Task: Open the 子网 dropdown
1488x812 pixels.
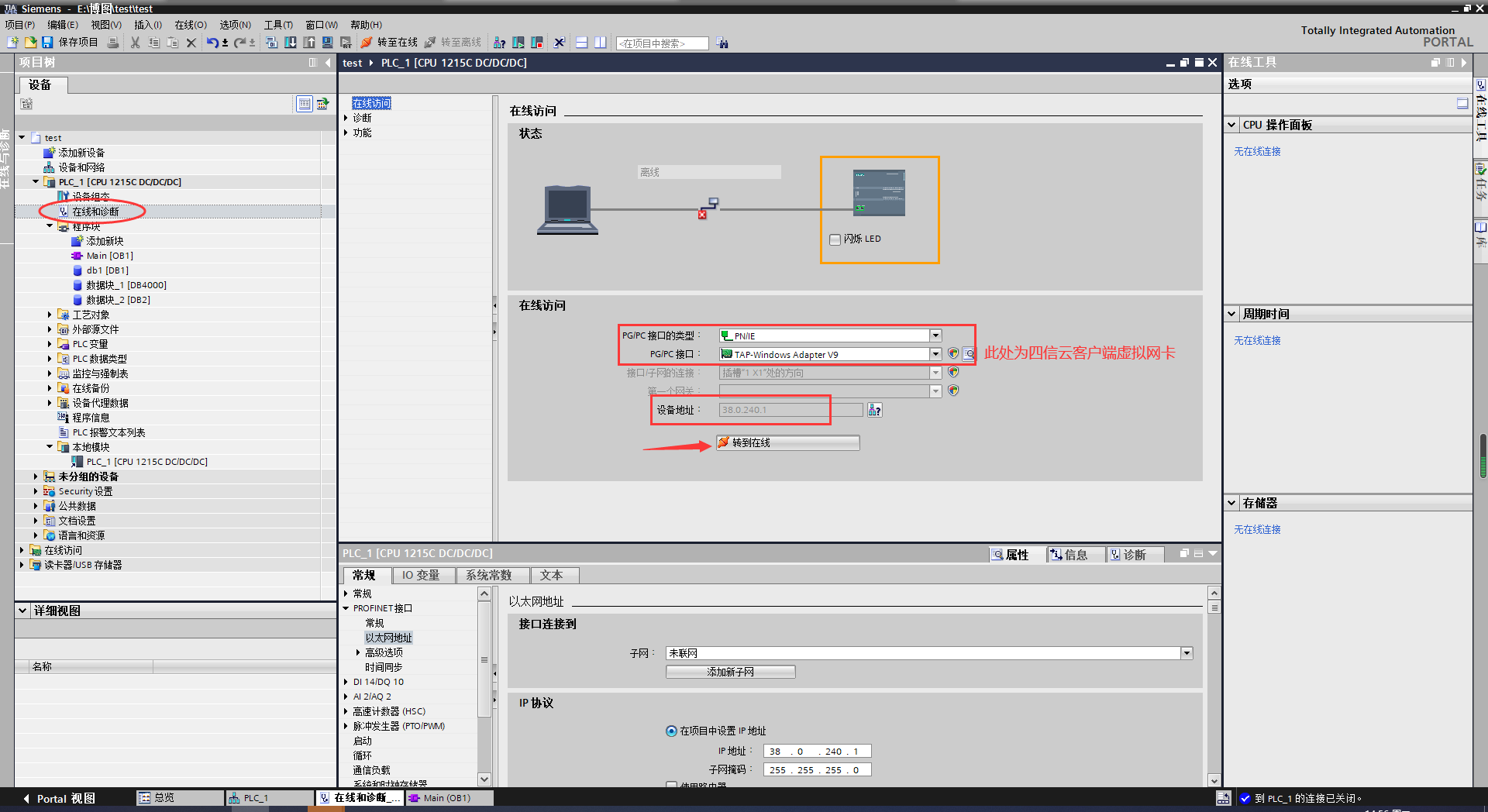Action: (x=1187, y=653)
